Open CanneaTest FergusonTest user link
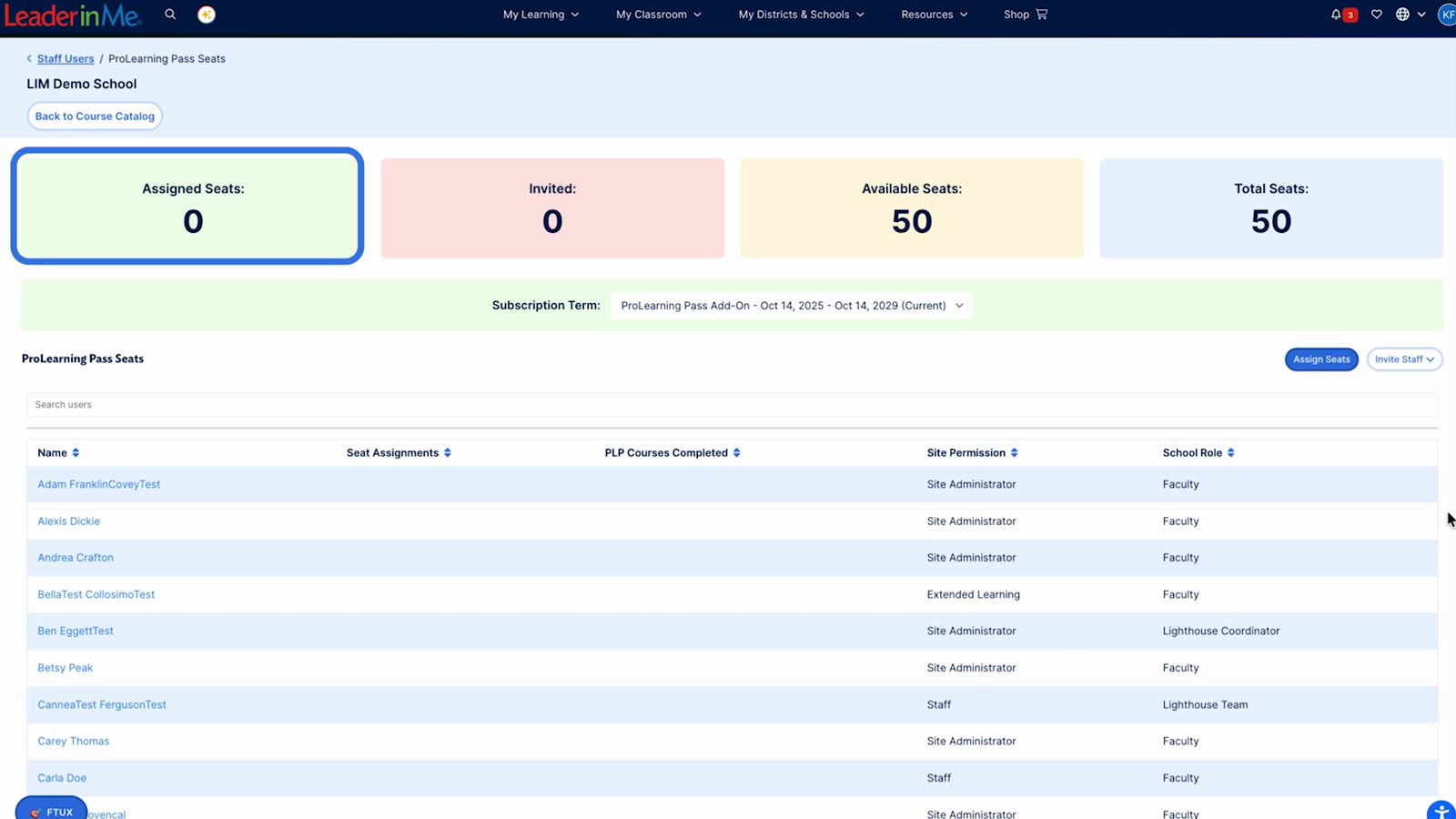 point(102,704)
